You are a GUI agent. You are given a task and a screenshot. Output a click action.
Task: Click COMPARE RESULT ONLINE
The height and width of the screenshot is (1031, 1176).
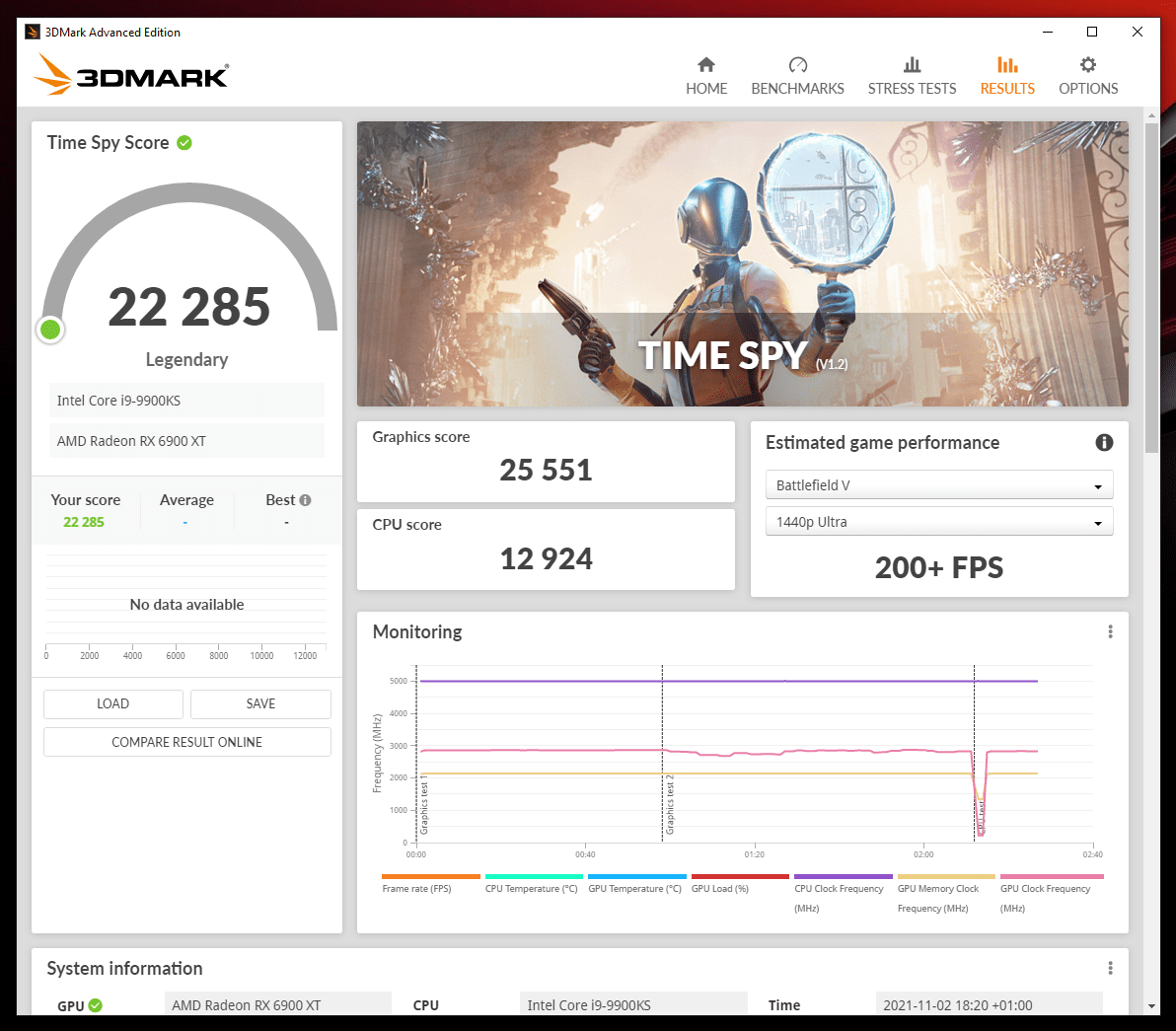click(x=186, y=742)
